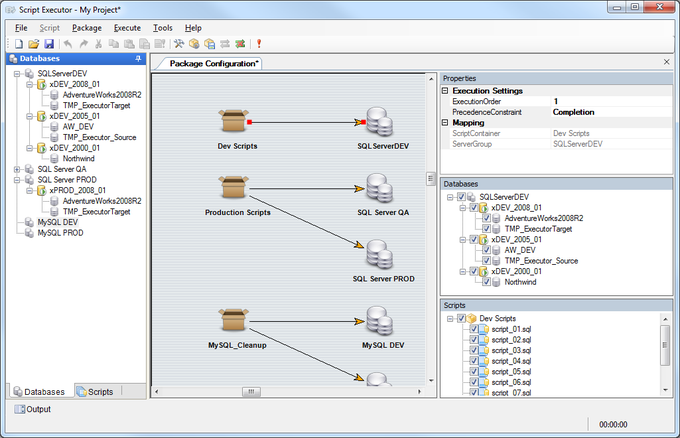Viewport: 680px width, 438px height.
Task: Open the Execute menu
Action: [127, 28]
